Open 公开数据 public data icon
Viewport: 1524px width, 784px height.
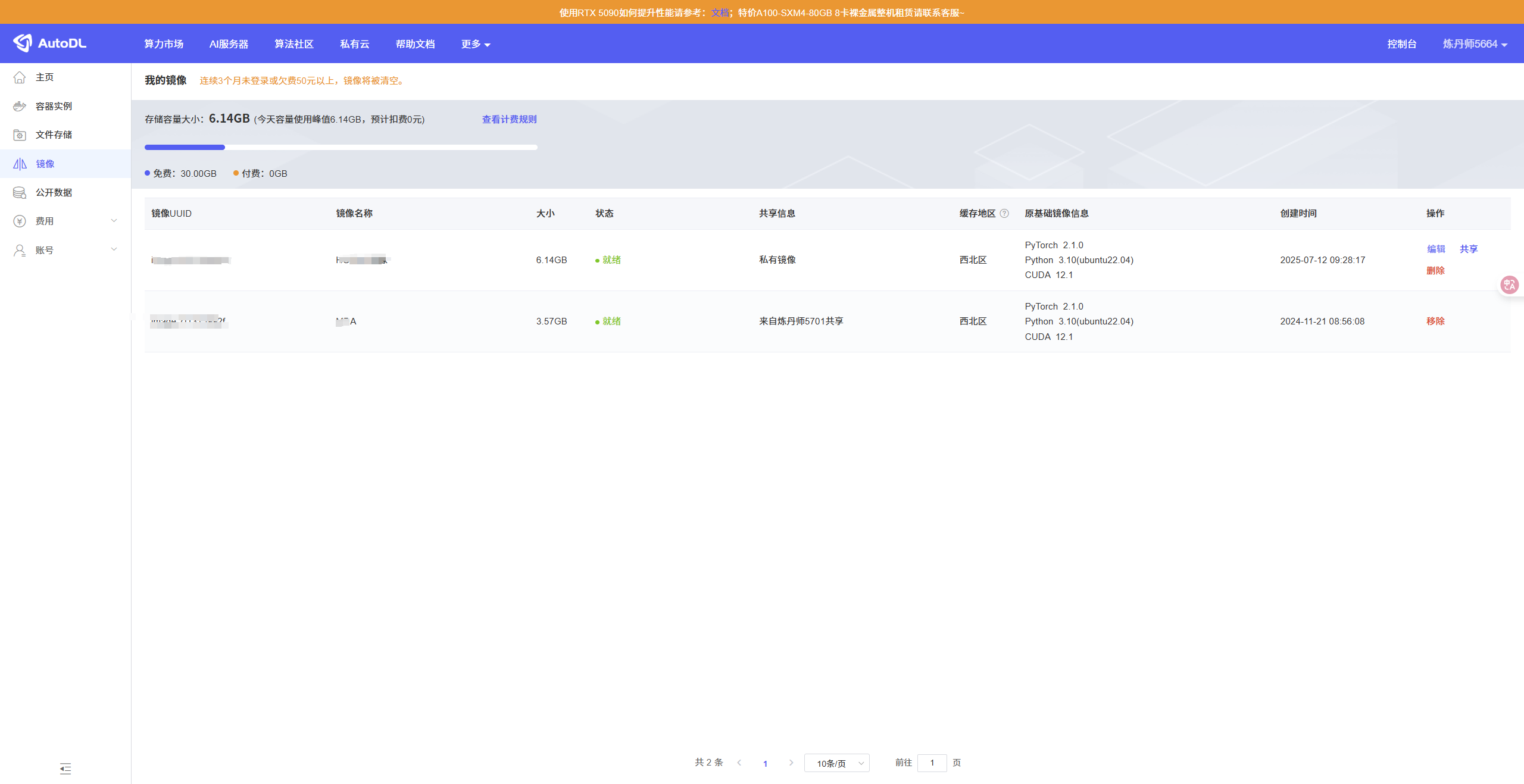point(20,193)
